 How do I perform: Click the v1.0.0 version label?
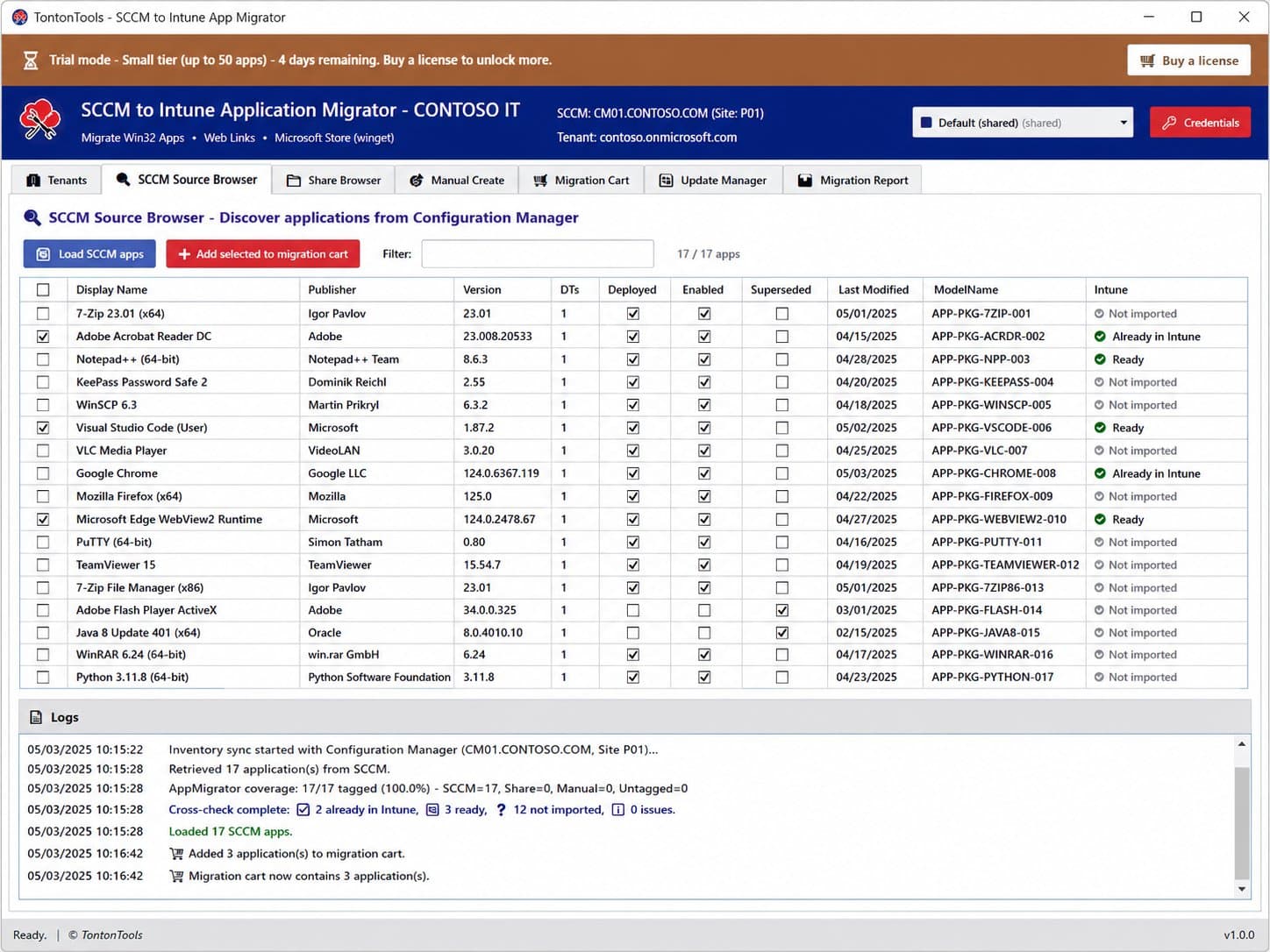(1239, 935)
